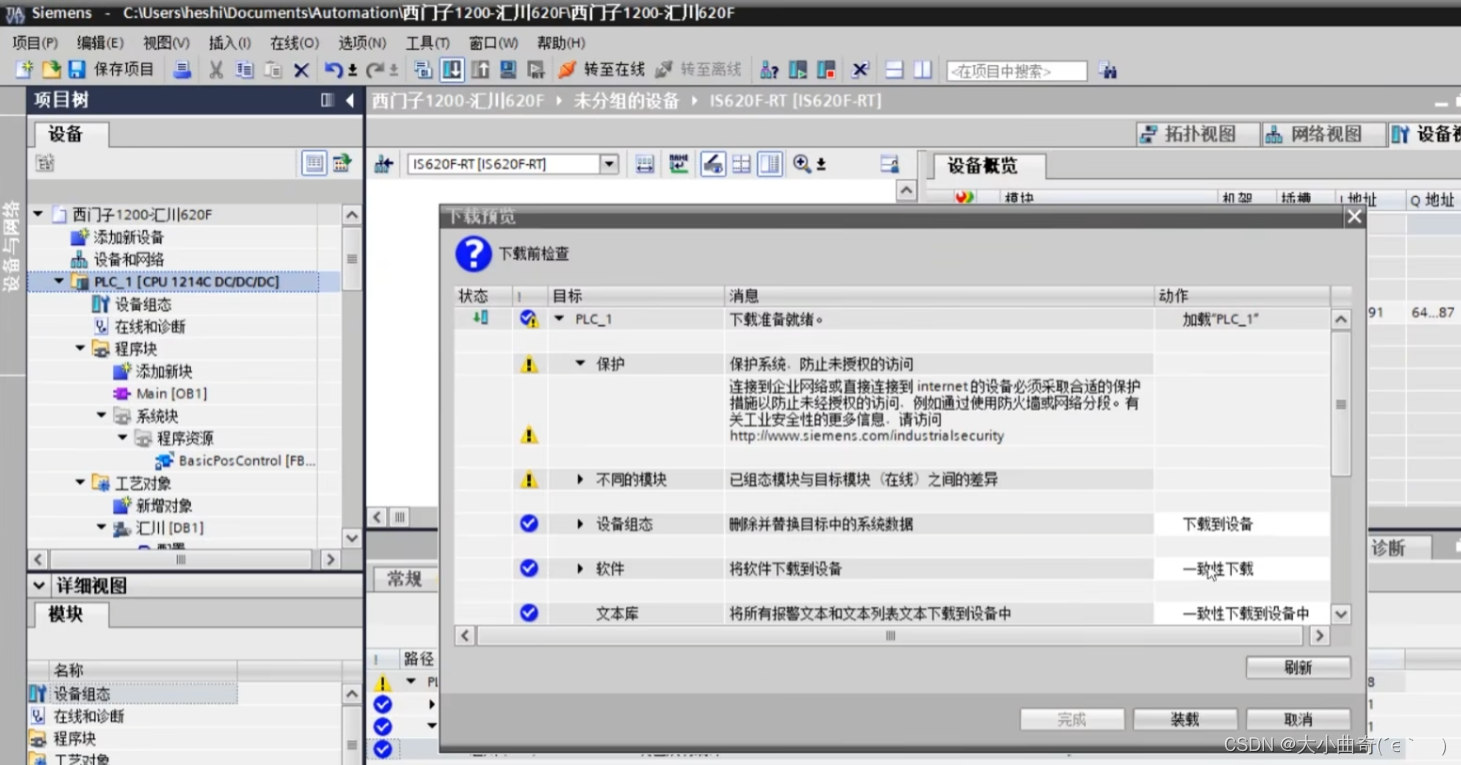Viewport: 1461px width, 765px height.
Task: Click the Open project toolbar icon
Action: click(50, 70)
